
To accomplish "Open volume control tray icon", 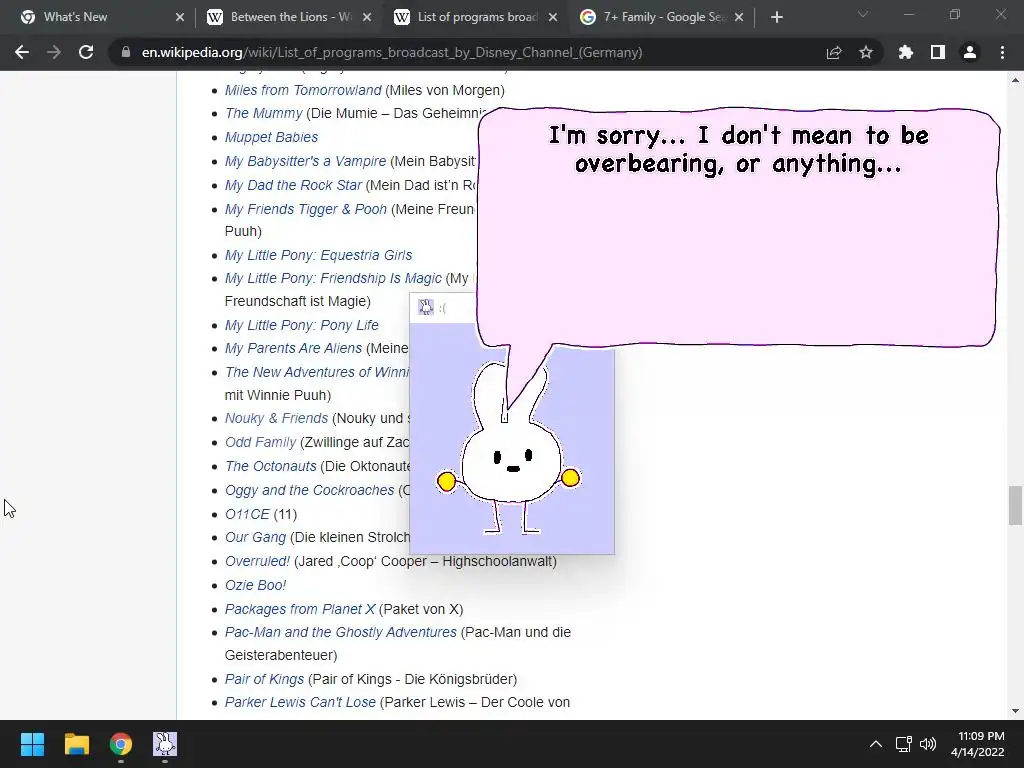I will (927, 744).
